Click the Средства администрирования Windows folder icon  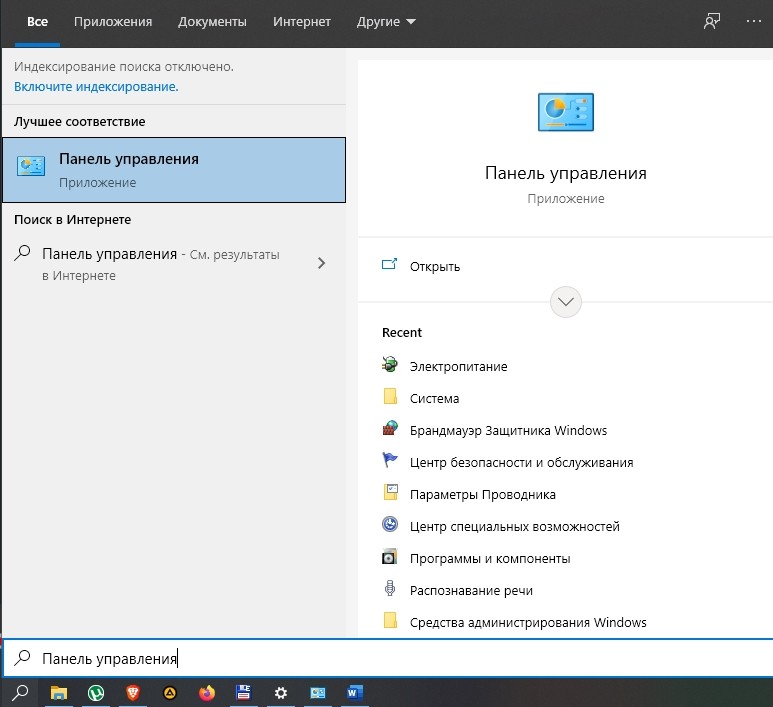pos(390,620)
